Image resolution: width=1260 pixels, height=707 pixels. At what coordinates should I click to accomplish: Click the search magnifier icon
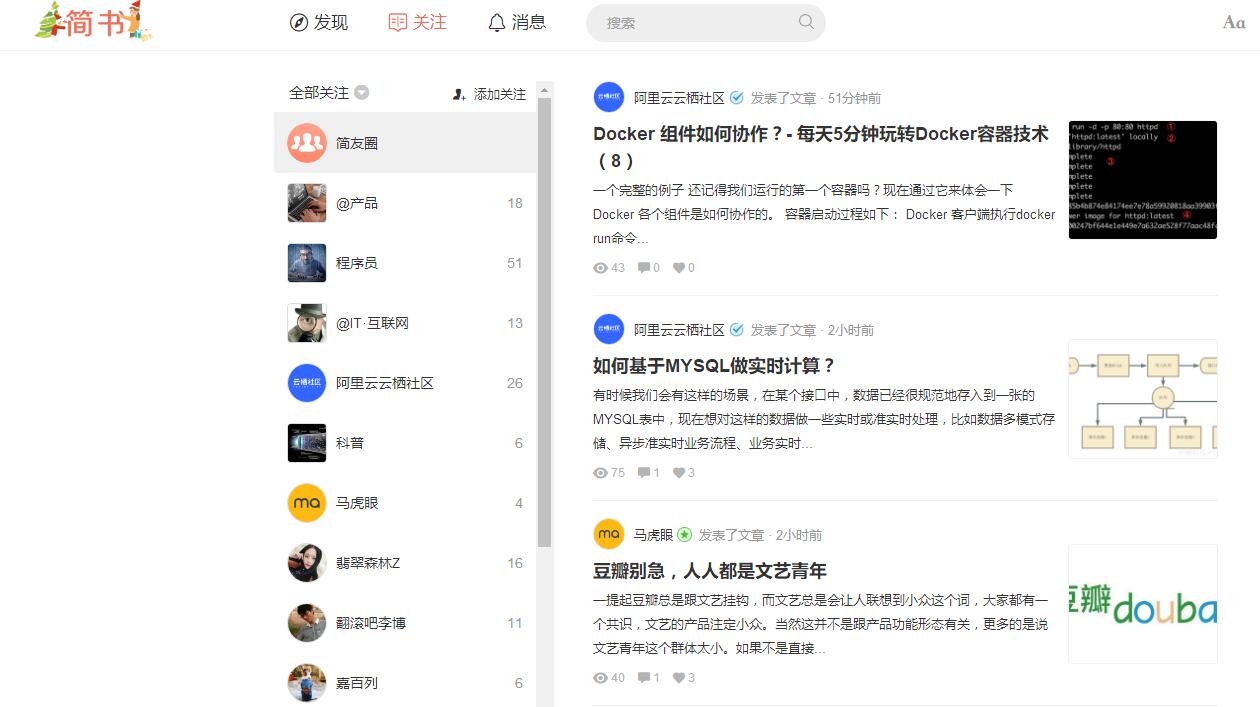806,22
